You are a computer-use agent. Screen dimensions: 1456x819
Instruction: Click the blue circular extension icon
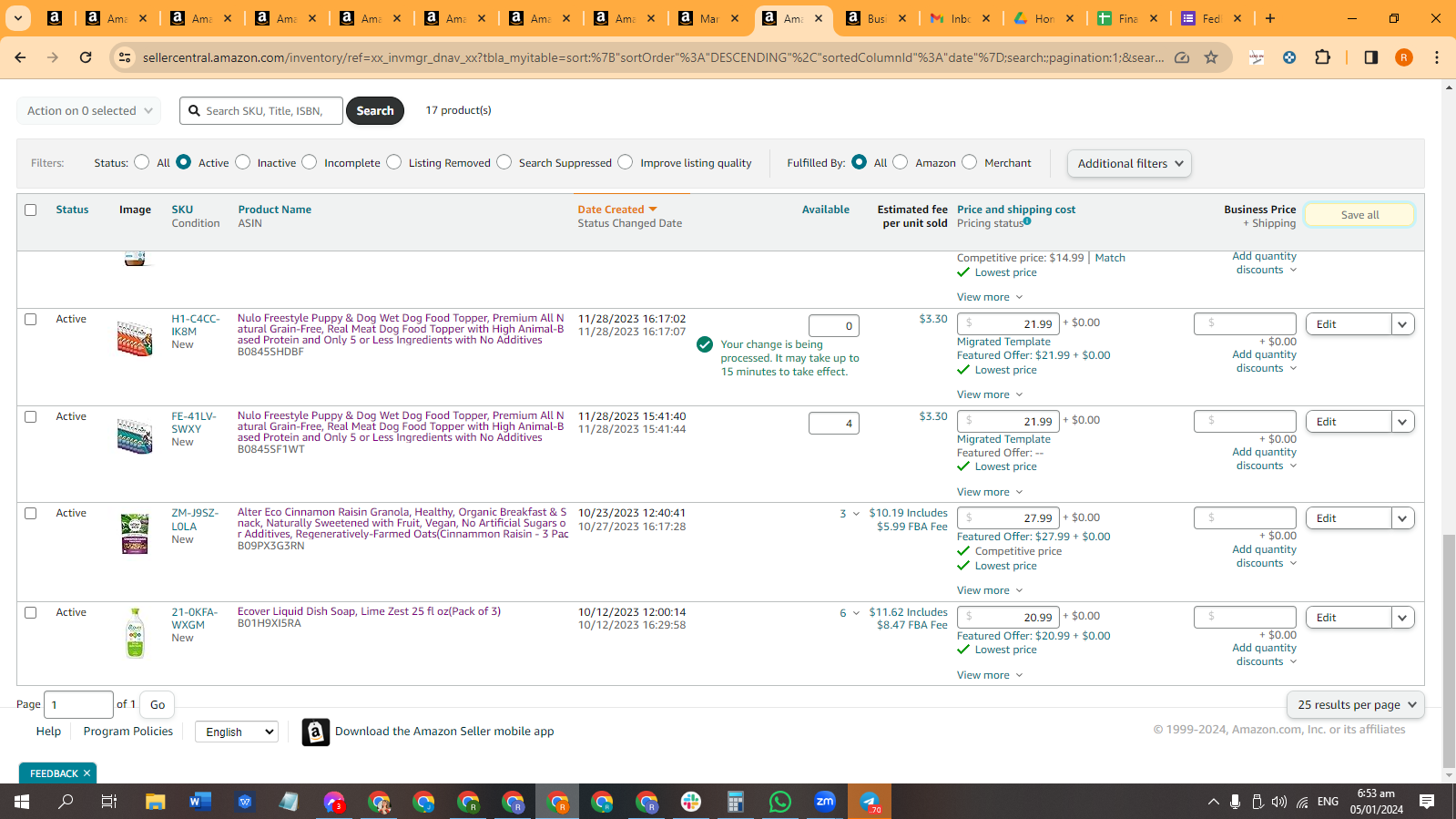[x=1289, y=57]
